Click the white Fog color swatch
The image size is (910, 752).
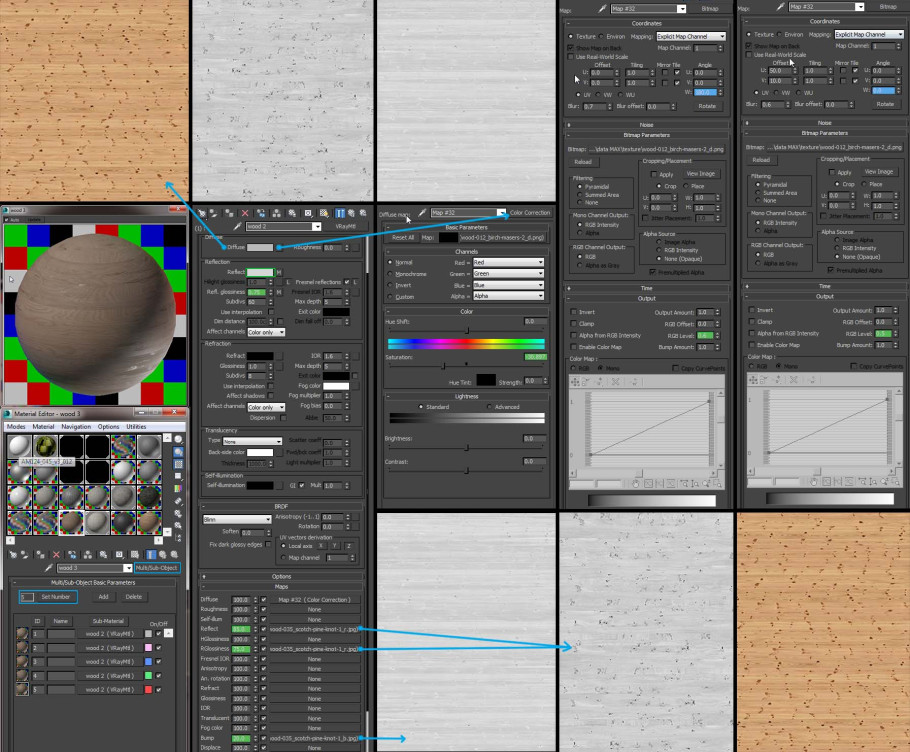coord(336,386)
